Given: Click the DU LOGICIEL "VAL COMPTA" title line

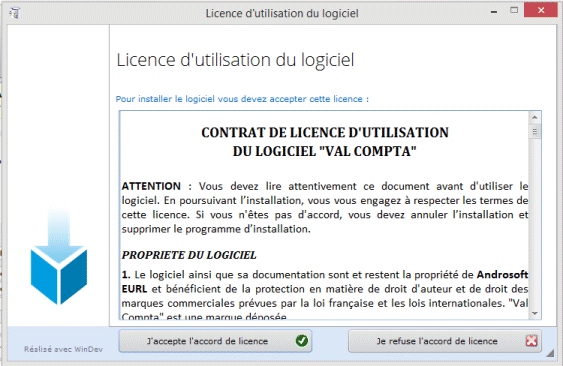Looking at the screenshot, I should pos(325,151).
